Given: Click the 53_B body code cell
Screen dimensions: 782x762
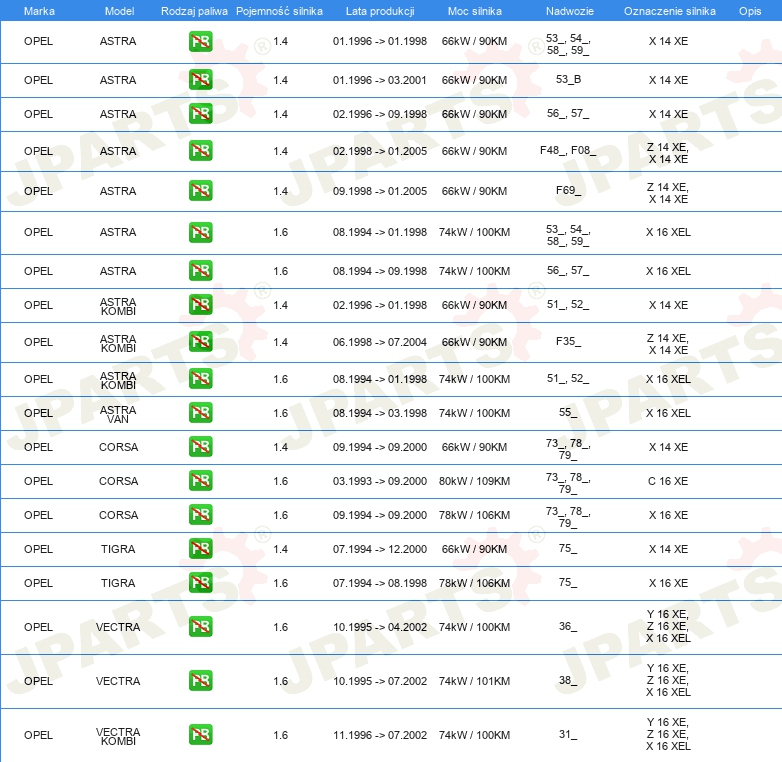Looking at the screenshot, I should coord(568,79).
